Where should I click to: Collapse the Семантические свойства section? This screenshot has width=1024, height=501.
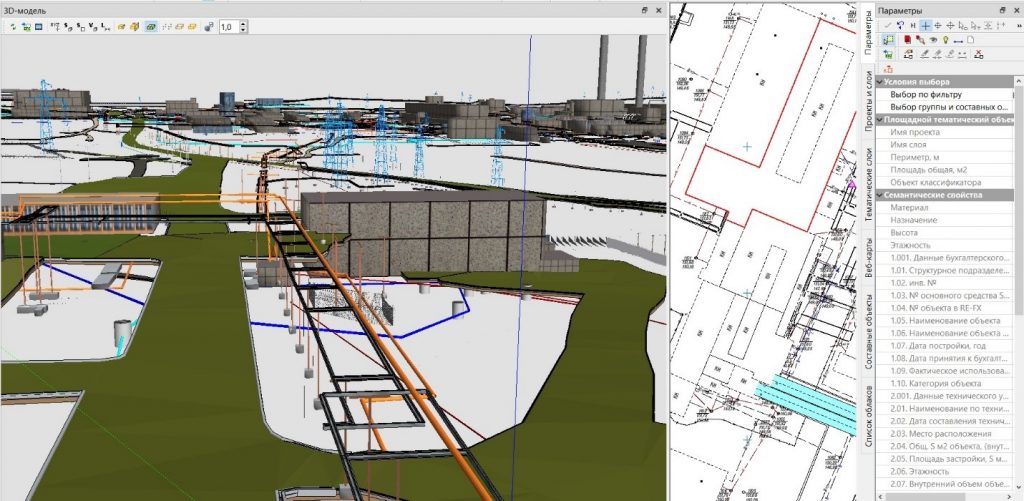point(881,195)
